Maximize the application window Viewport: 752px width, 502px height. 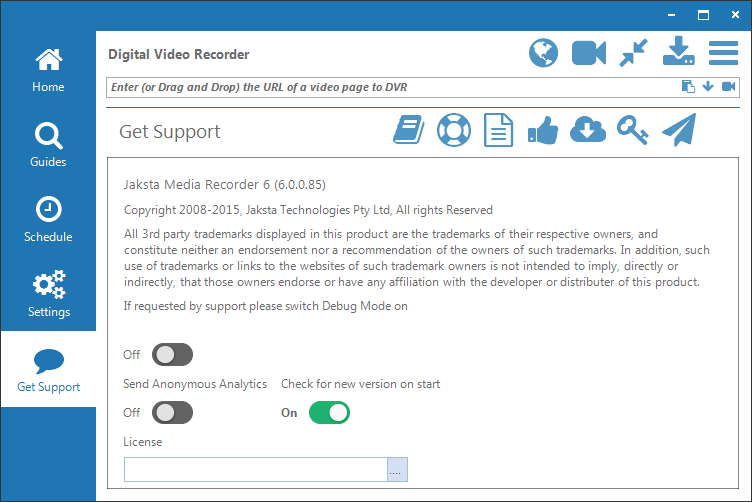pos(704,15)
